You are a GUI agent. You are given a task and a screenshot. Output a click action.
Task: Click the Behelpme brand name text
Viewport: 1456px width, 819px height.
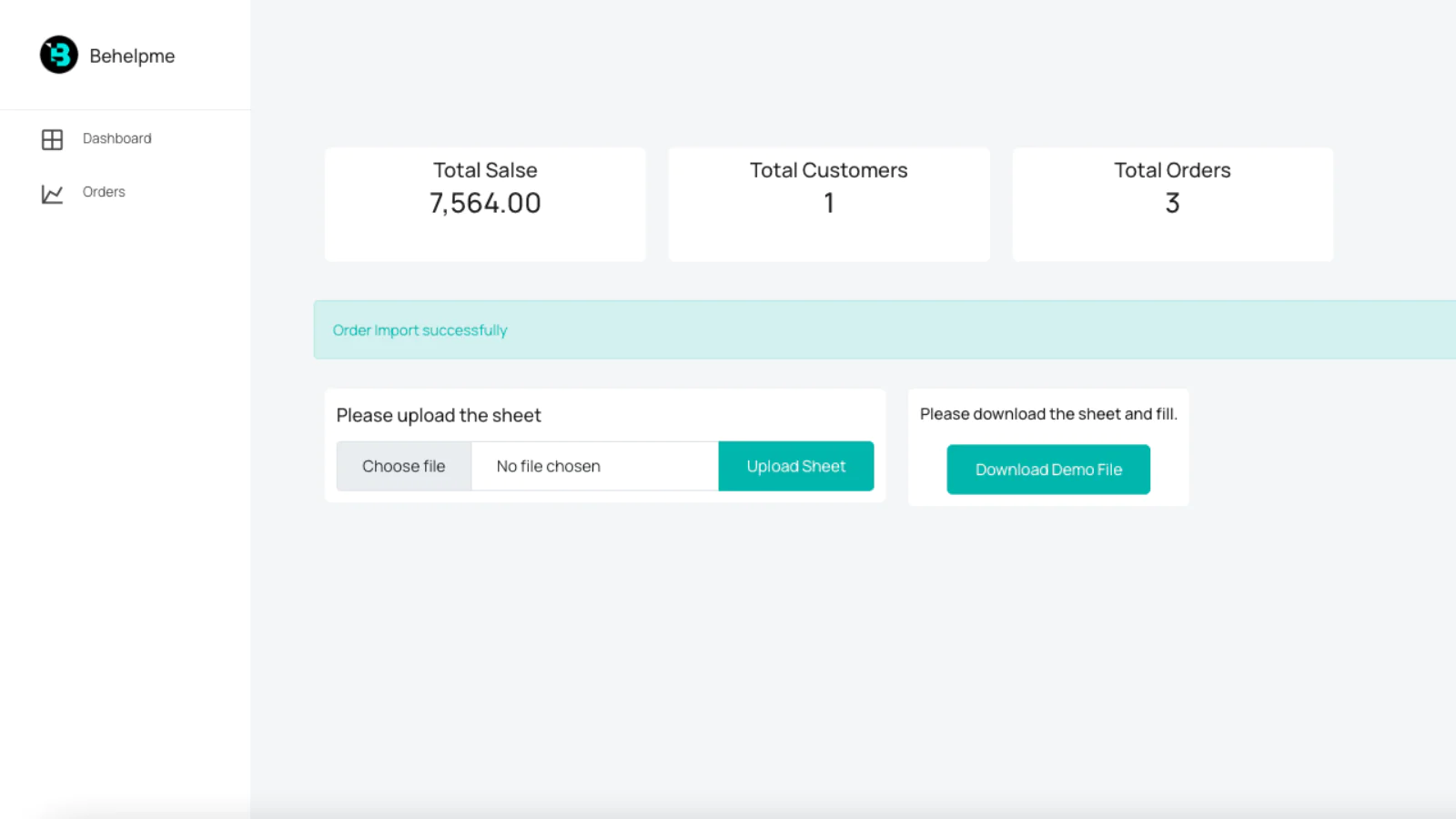pyautogui.click(x=132, y=56)
